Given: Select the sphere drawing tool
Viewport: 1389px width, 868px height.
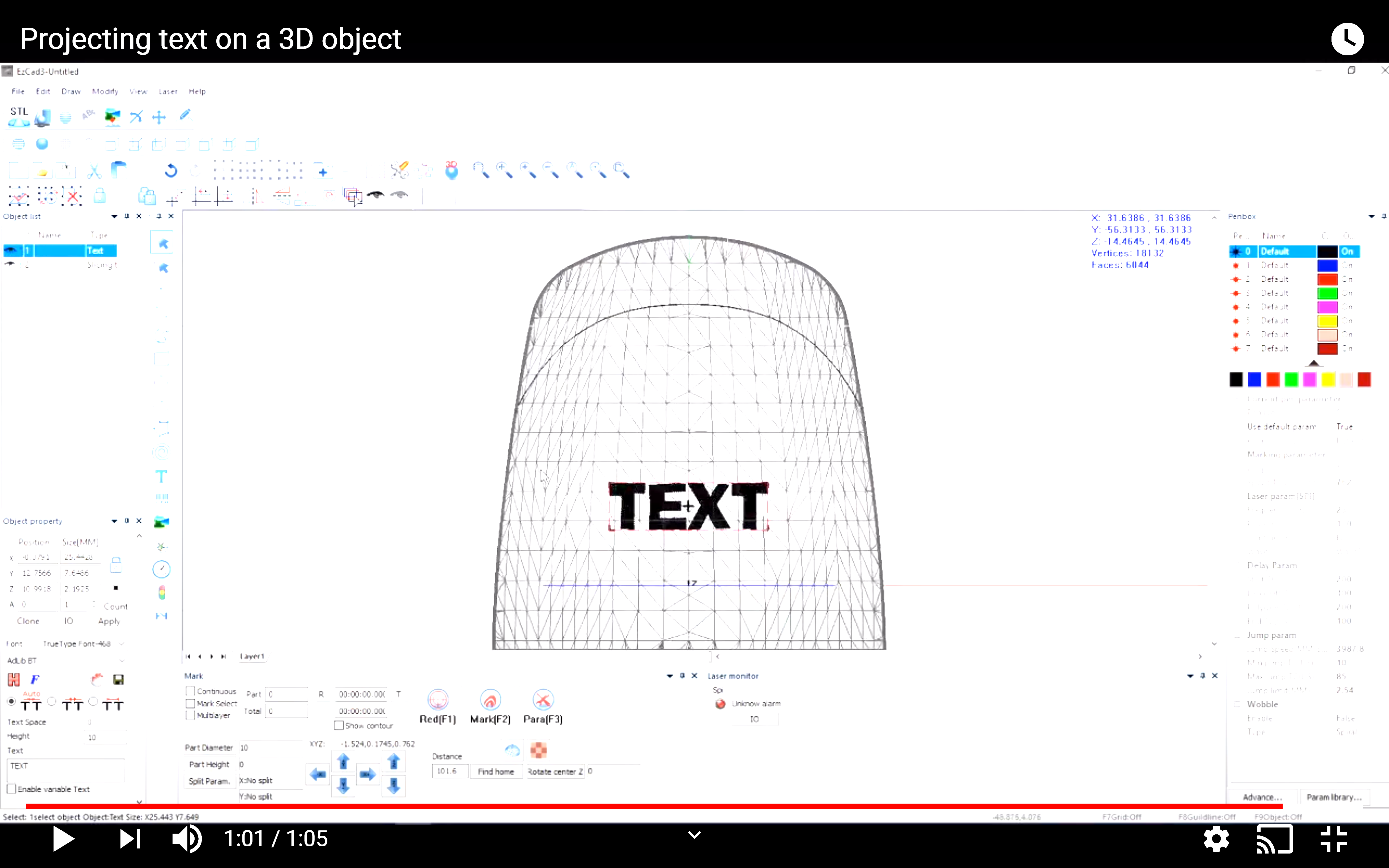Looking at the screenshot, I should (x=42, y=144).
